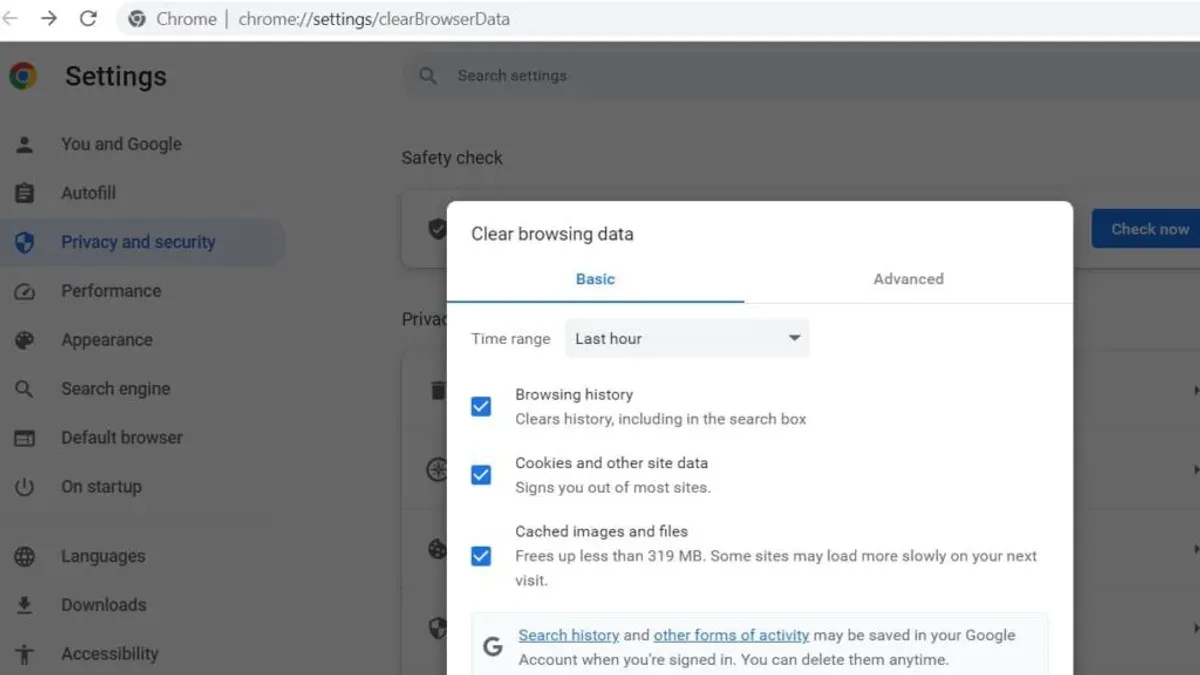This screenshot has height=675, width=1200.
Task: Click the Appearance palette icon
Action: point(25,340)
